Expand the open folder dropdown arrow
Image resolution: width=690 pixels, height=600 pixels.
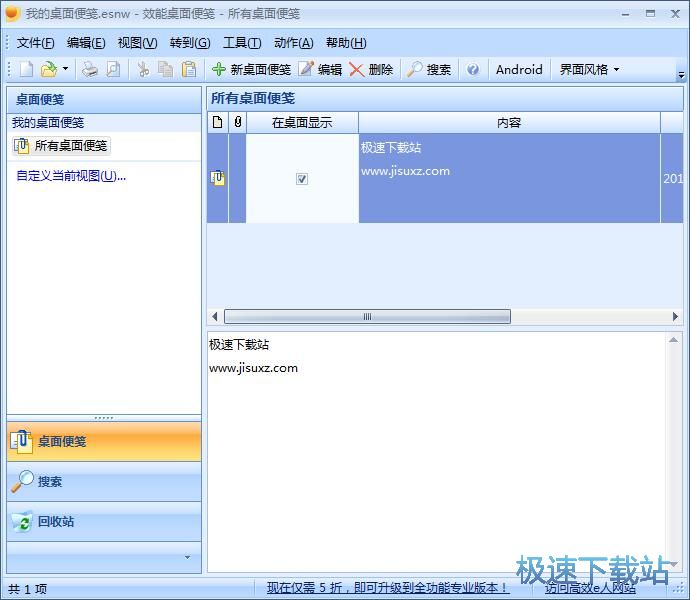[66, 69]
